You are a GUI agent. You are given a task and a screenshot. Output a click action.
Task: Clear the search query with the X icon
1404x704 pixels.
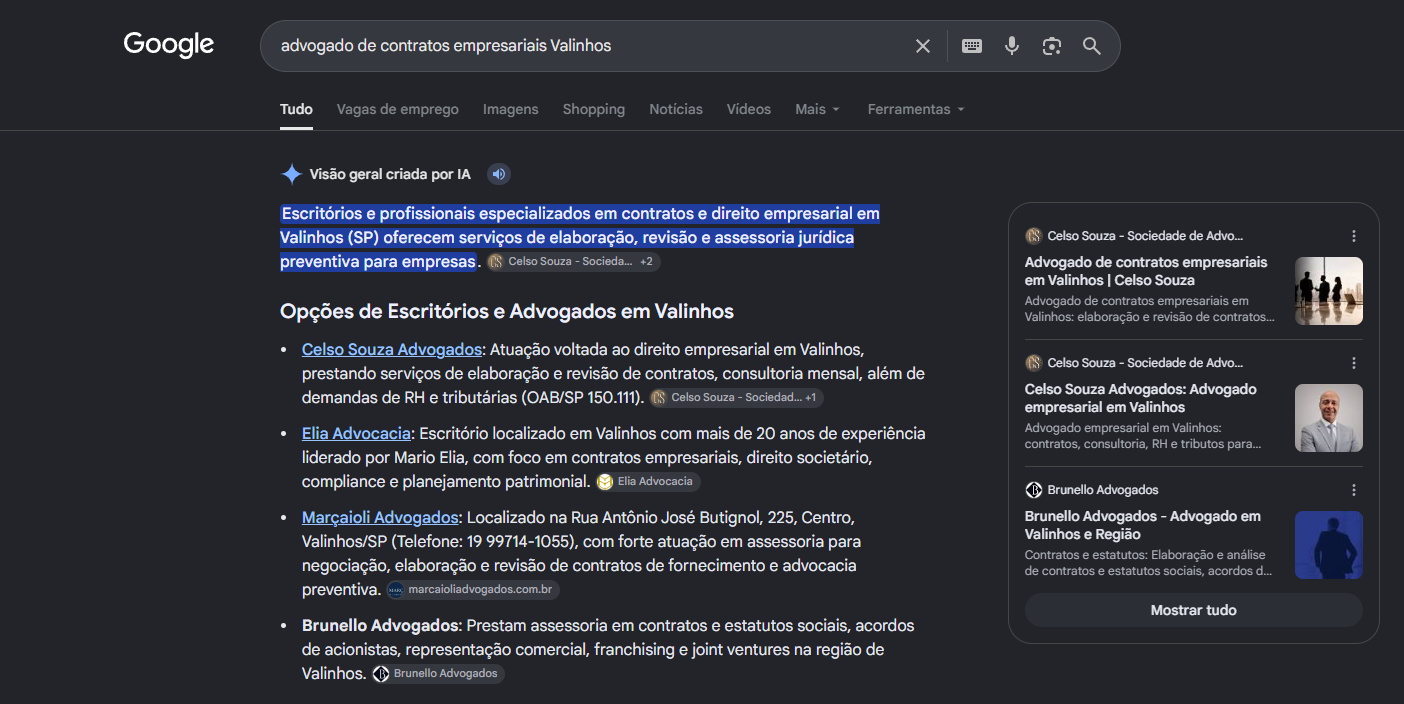(923, 46)
